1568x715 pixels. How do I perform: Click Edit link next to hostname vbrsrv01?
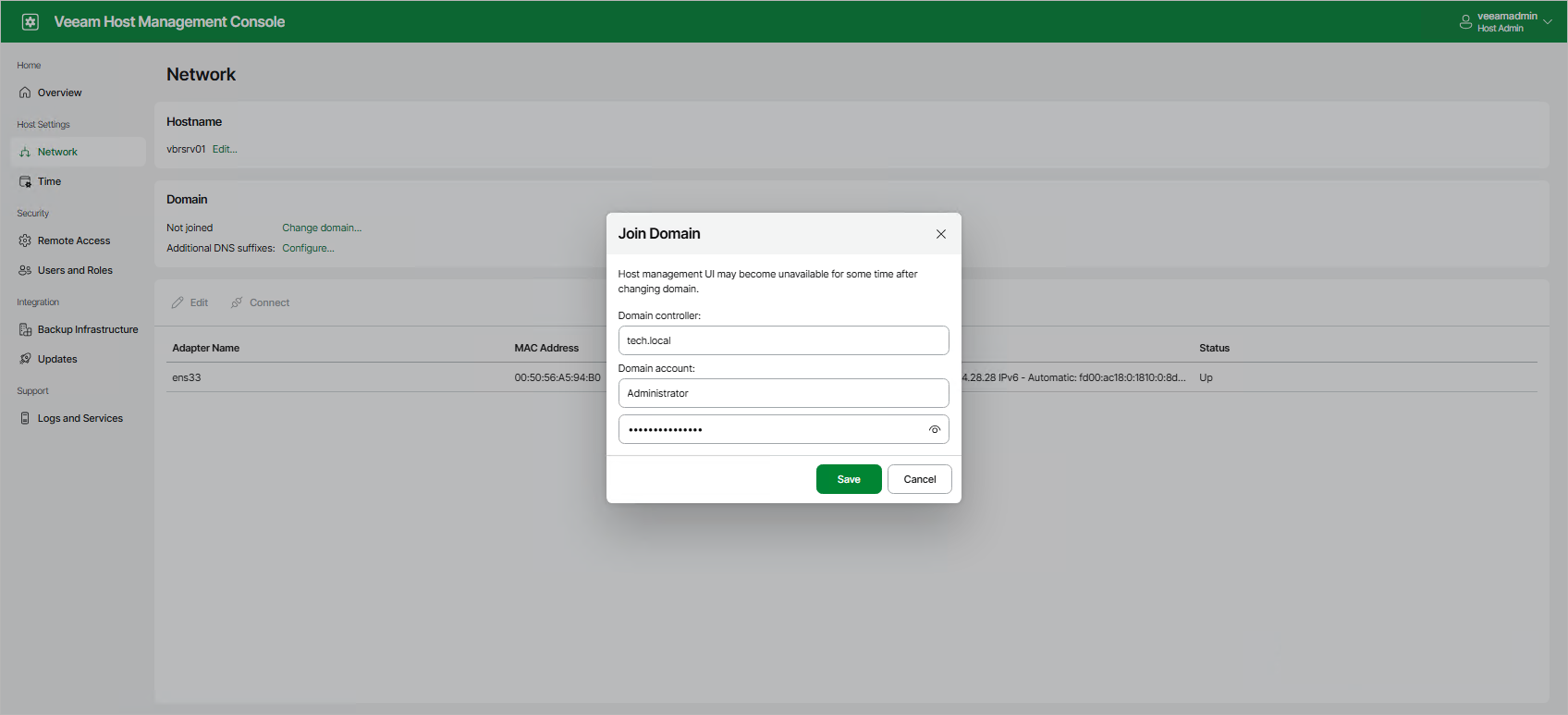coord(225,149)
